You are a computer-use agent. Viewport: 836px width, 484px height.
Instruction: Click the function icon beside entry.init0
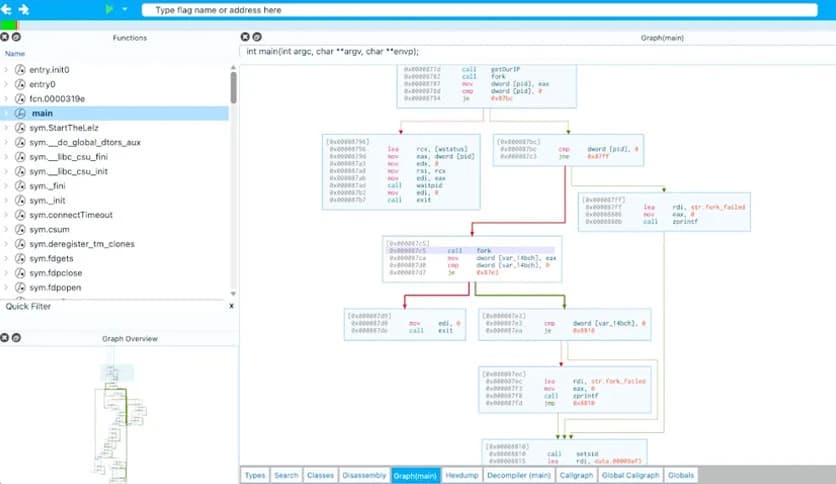point(20,69)
